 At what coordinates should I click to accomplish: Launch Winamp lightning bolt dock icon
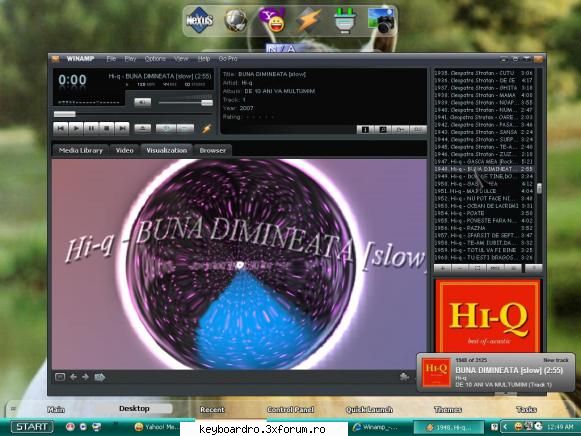click(x=308, y=20)
